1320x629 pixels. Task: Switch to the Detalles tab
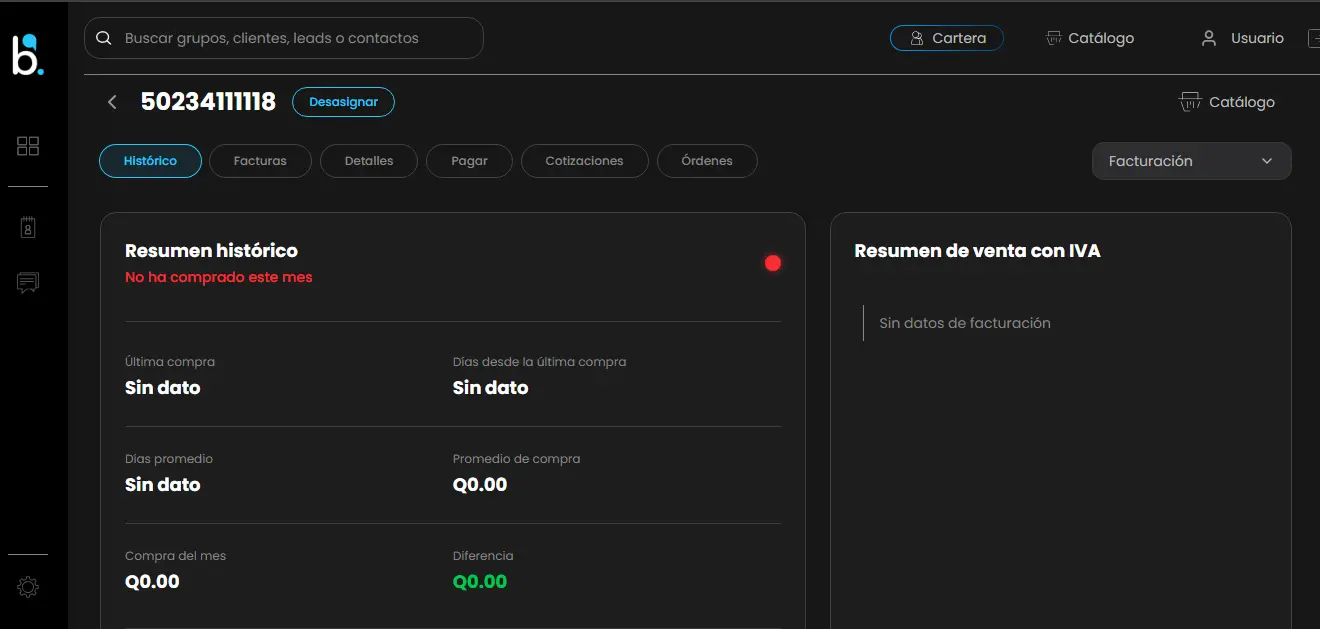(x=369, y=161)
